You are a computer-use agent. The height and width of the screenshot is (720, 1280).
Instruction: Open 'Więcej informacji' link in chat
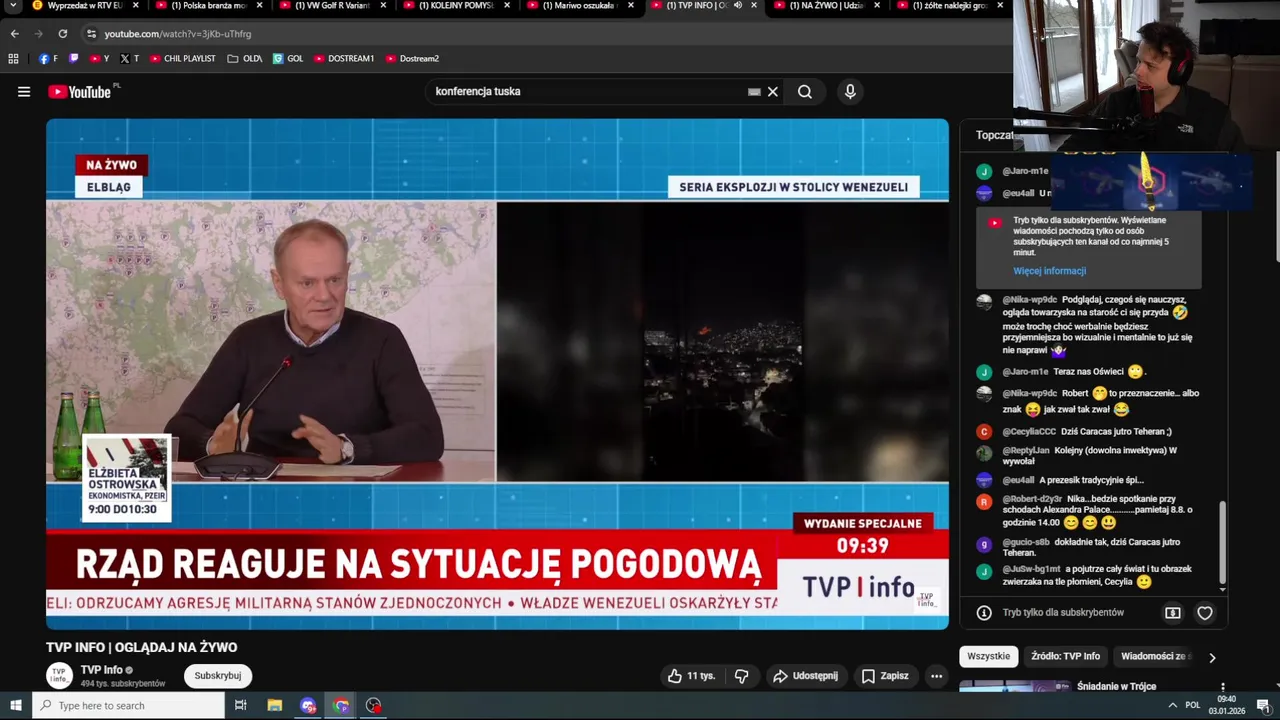1049,271
